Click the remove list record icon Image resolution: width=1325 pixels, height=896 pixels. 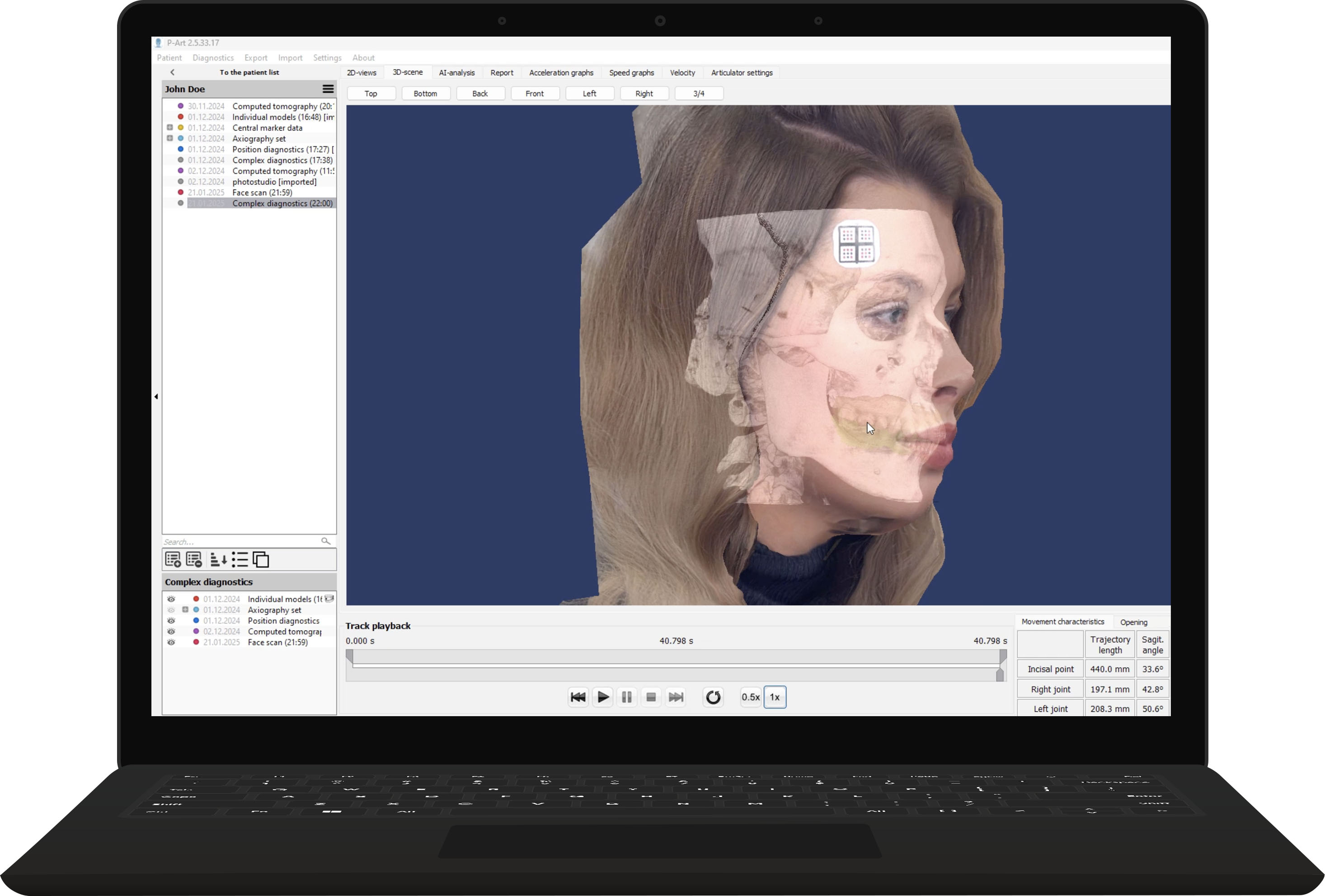tap(194, 559)
